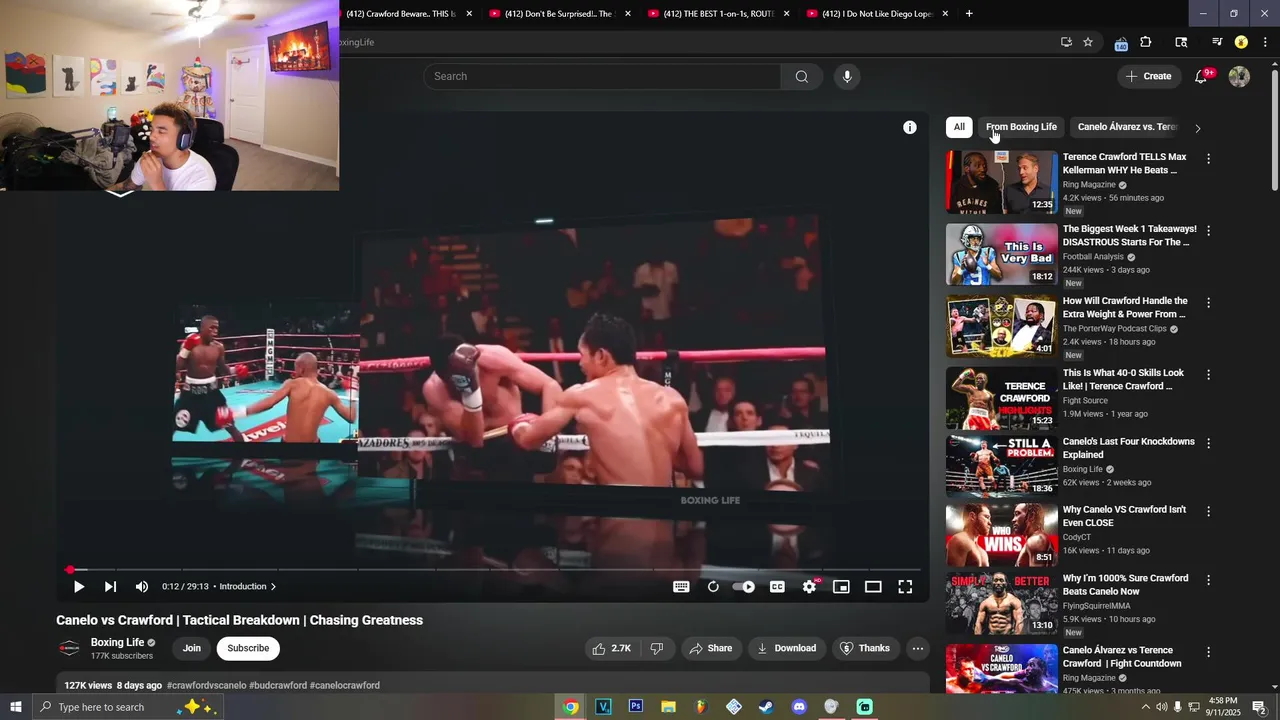Open Terence Crawford TELLS Max Kellerman thumbnail
Image resolution: width=1280 pixels, height=720 pixels.
pos(1001,182)
